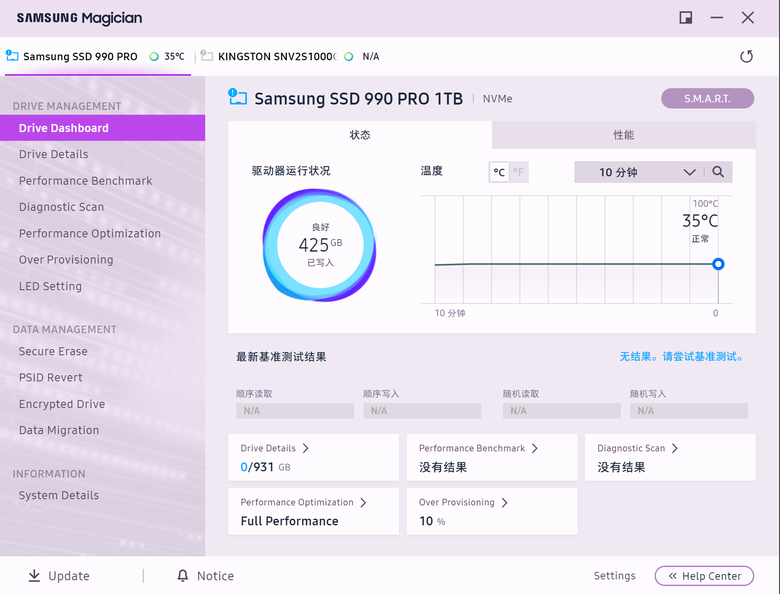Click the 顺序写入 N/A result field
780x594 pixels.
(422, 411)
